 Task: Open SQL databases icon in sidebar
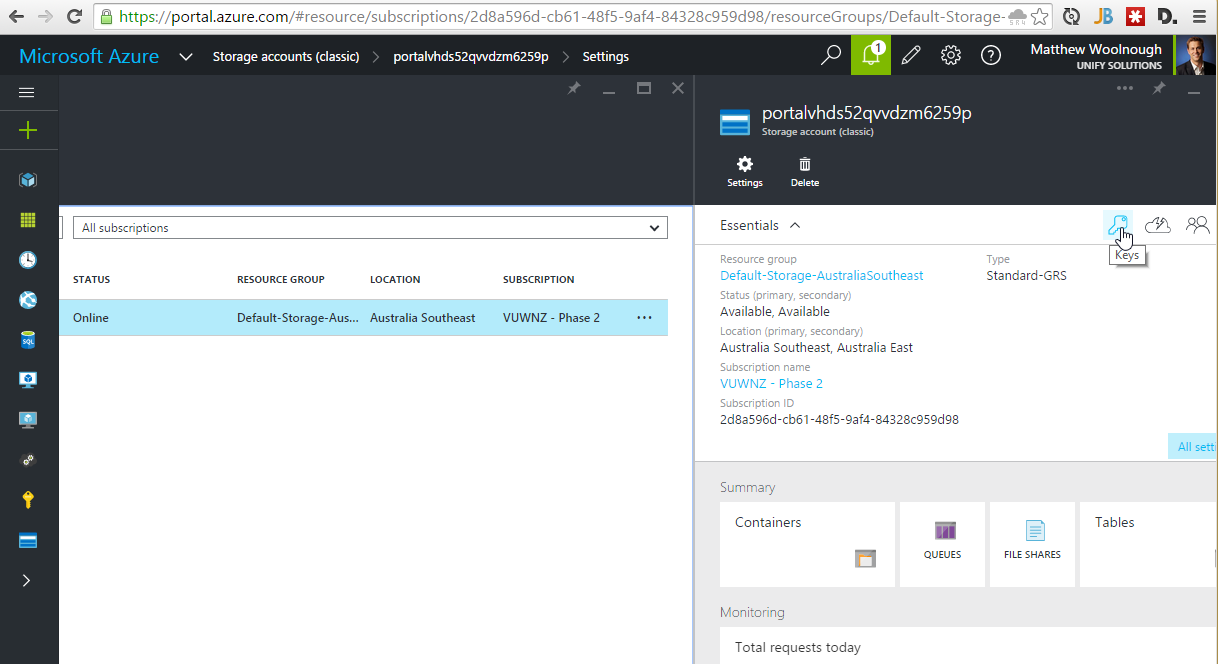[x=28, y=340]
